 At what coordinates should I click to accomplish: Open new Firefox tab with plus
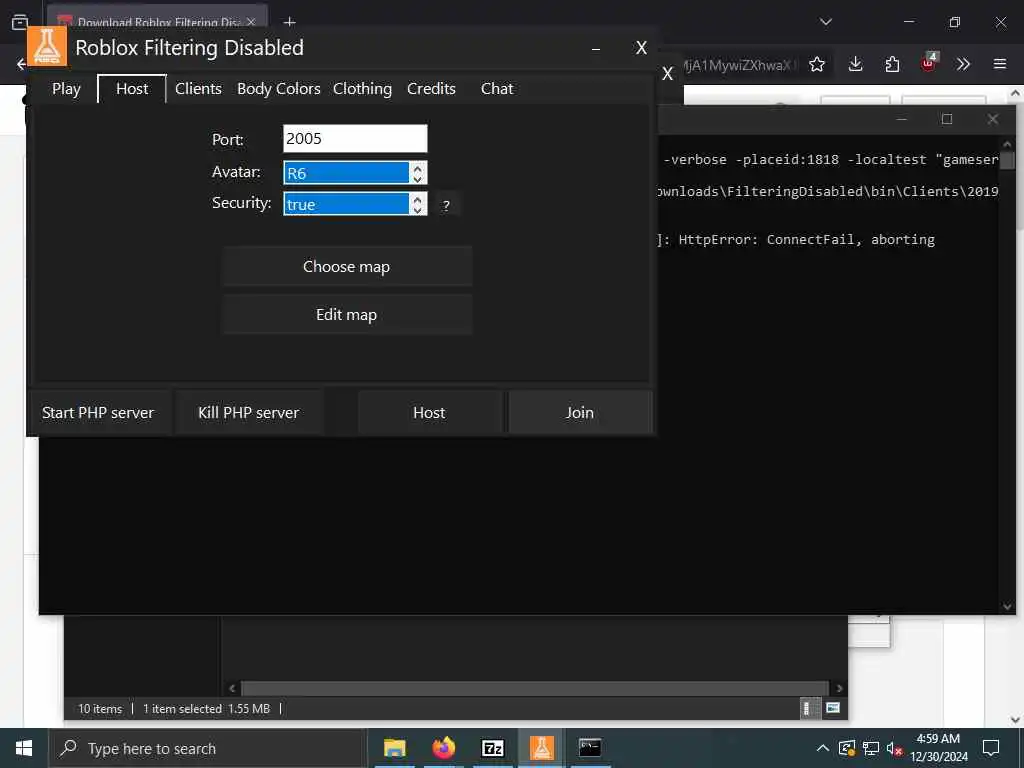pyautogui.click(x=290, y=22)
